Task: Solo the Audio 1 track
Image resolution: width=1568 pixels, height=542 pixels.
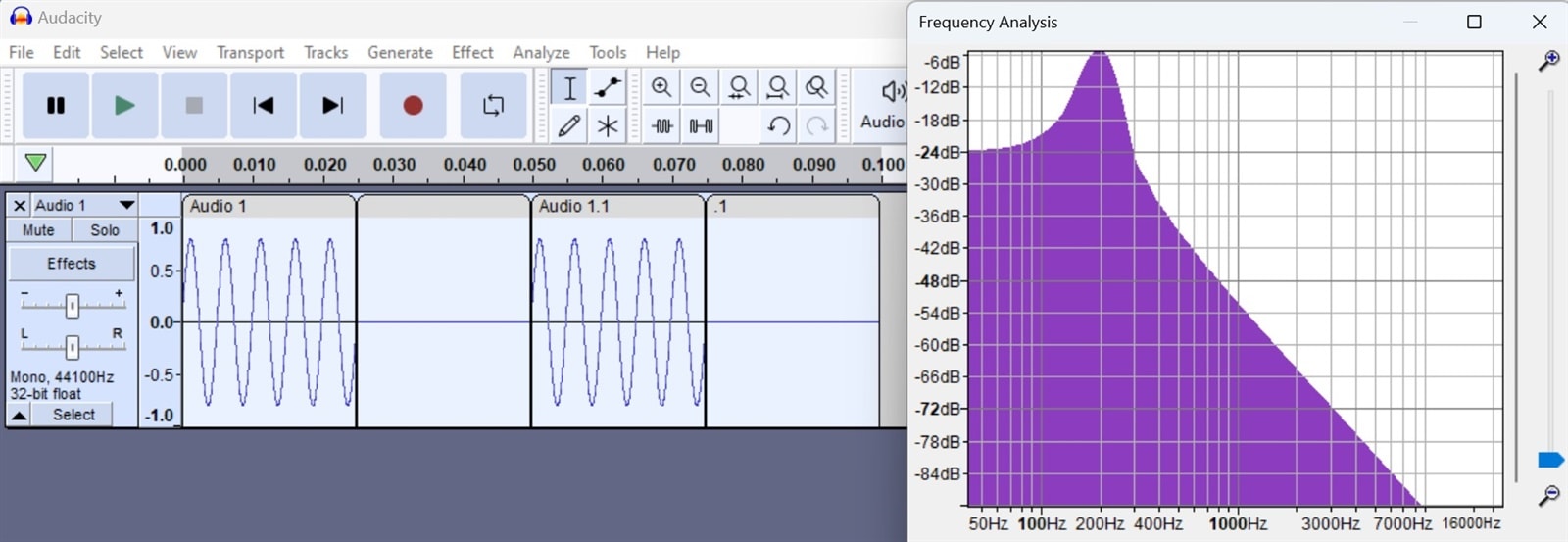Action: click(x=105, y=230)
